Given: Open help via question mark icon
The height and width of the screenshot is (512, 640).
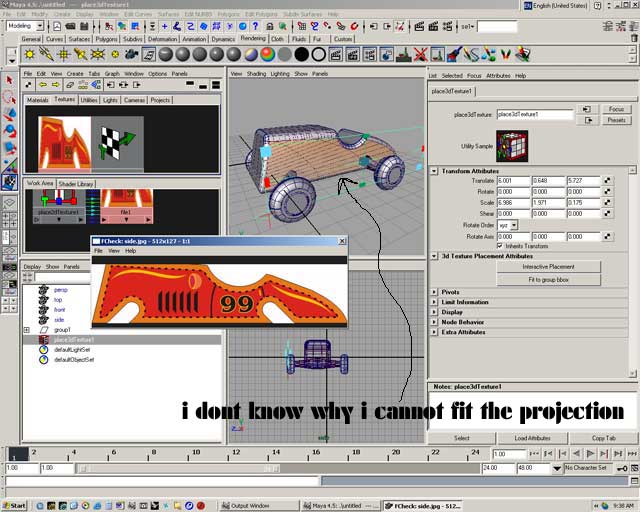Looking at the screenshot, I should 256,27.
